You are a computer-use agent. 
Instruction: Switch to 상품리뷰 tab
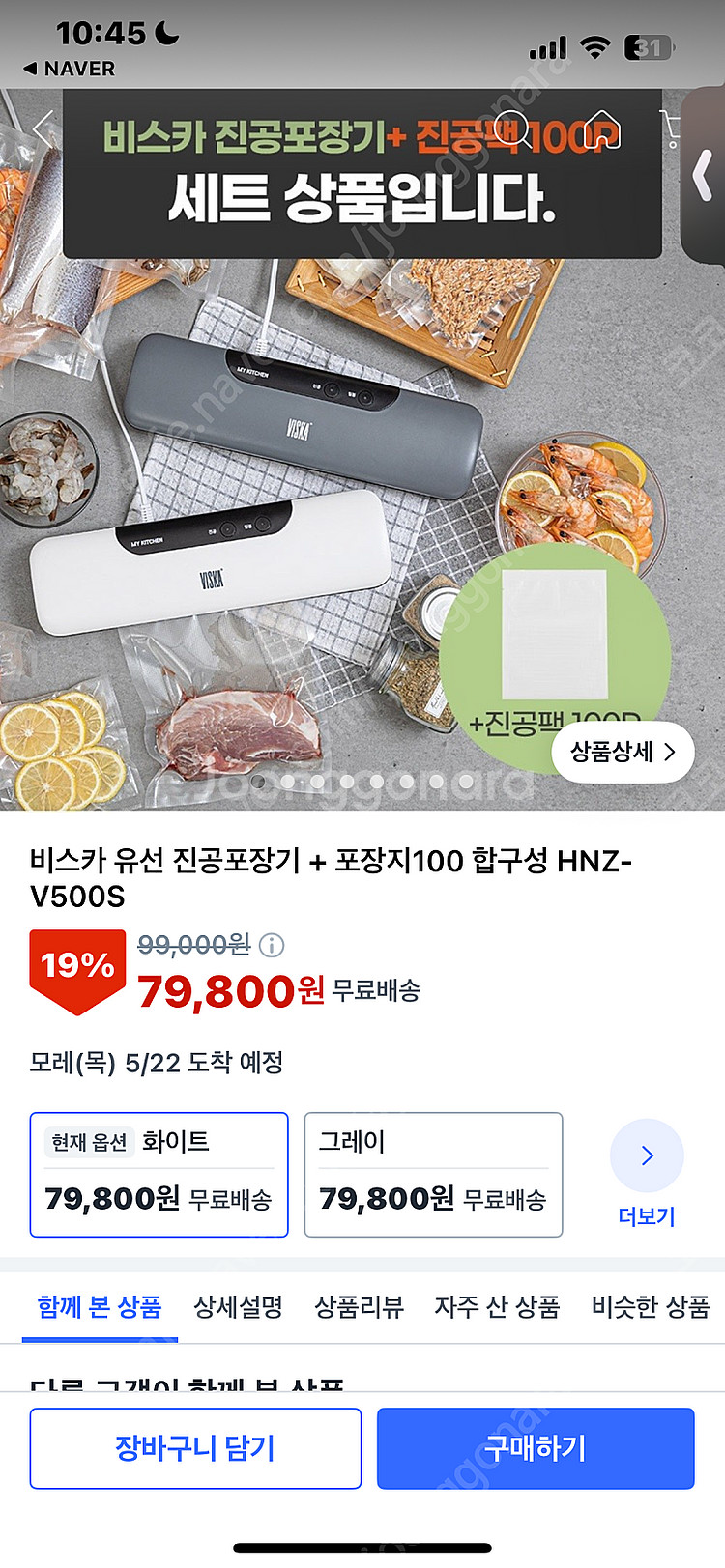pos(359,1307)
